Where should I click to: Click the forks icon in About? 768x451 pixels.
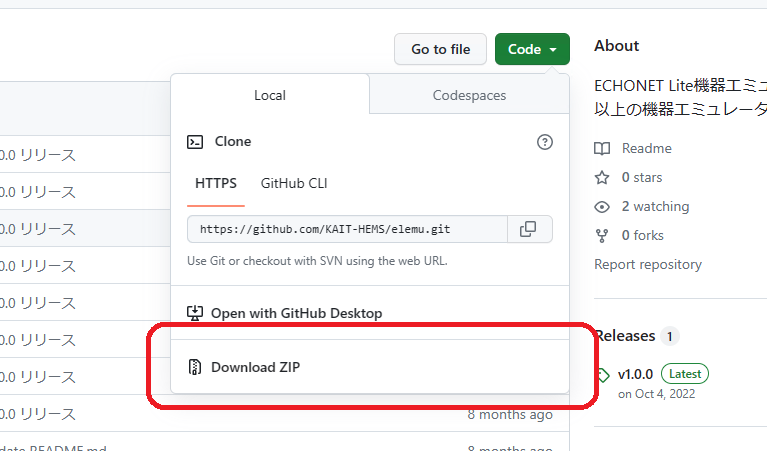602,235
